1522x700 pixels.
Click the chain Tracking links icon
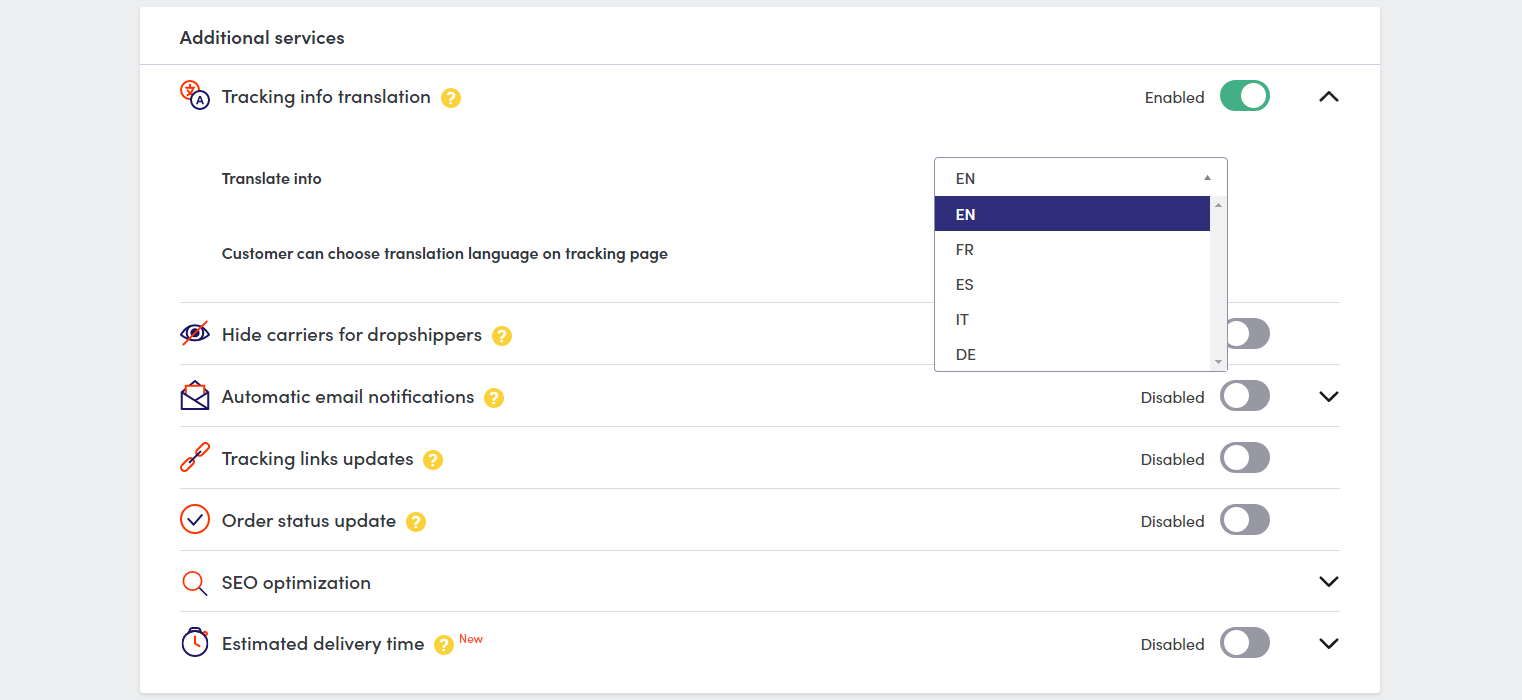pos(195,458)
